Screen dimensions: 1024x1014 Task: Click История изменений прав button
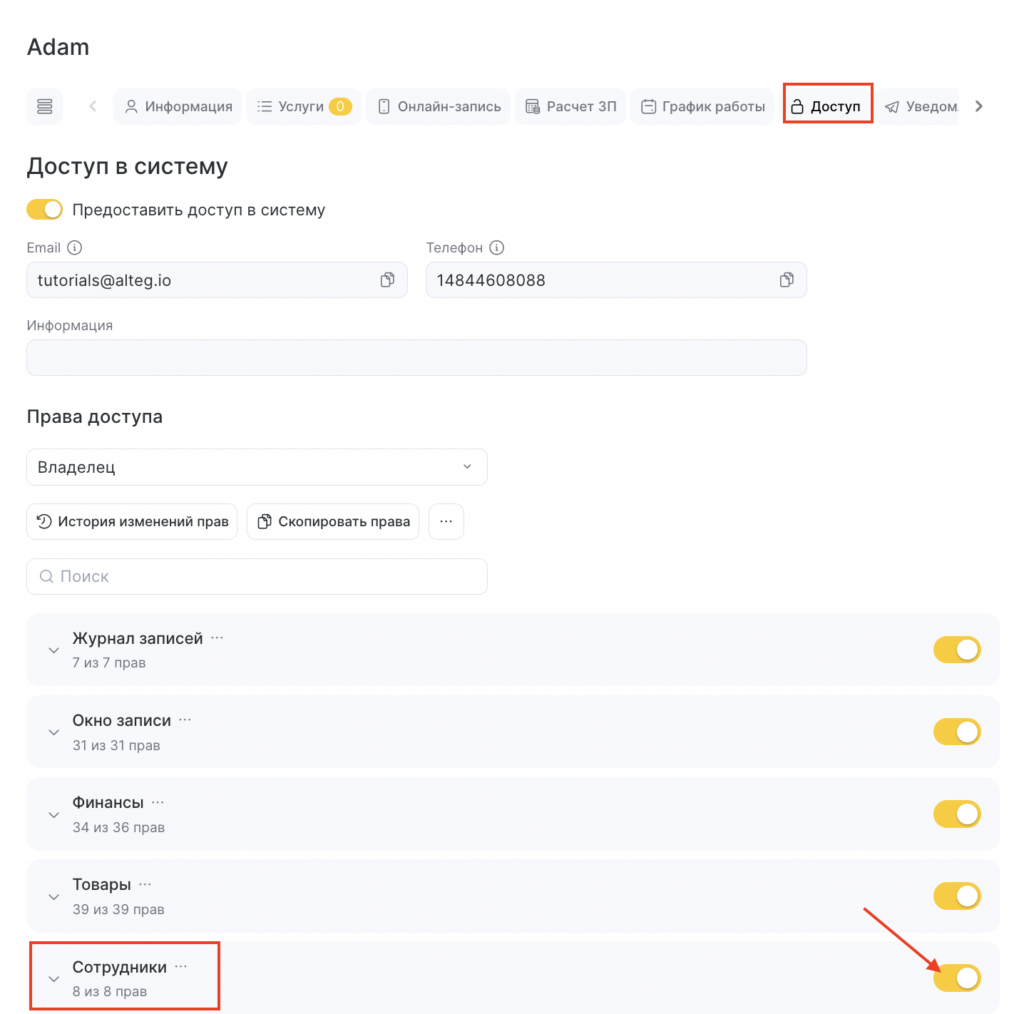pos(132,521)
